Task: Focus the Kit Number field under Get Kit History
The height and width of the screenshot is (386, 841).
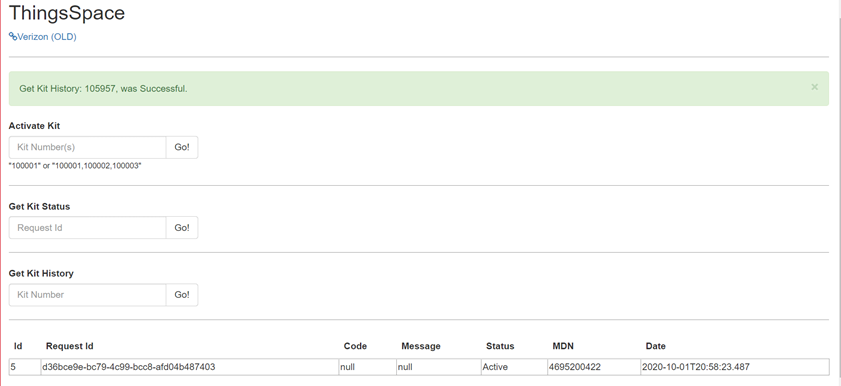Action: (x=87, y=295)
